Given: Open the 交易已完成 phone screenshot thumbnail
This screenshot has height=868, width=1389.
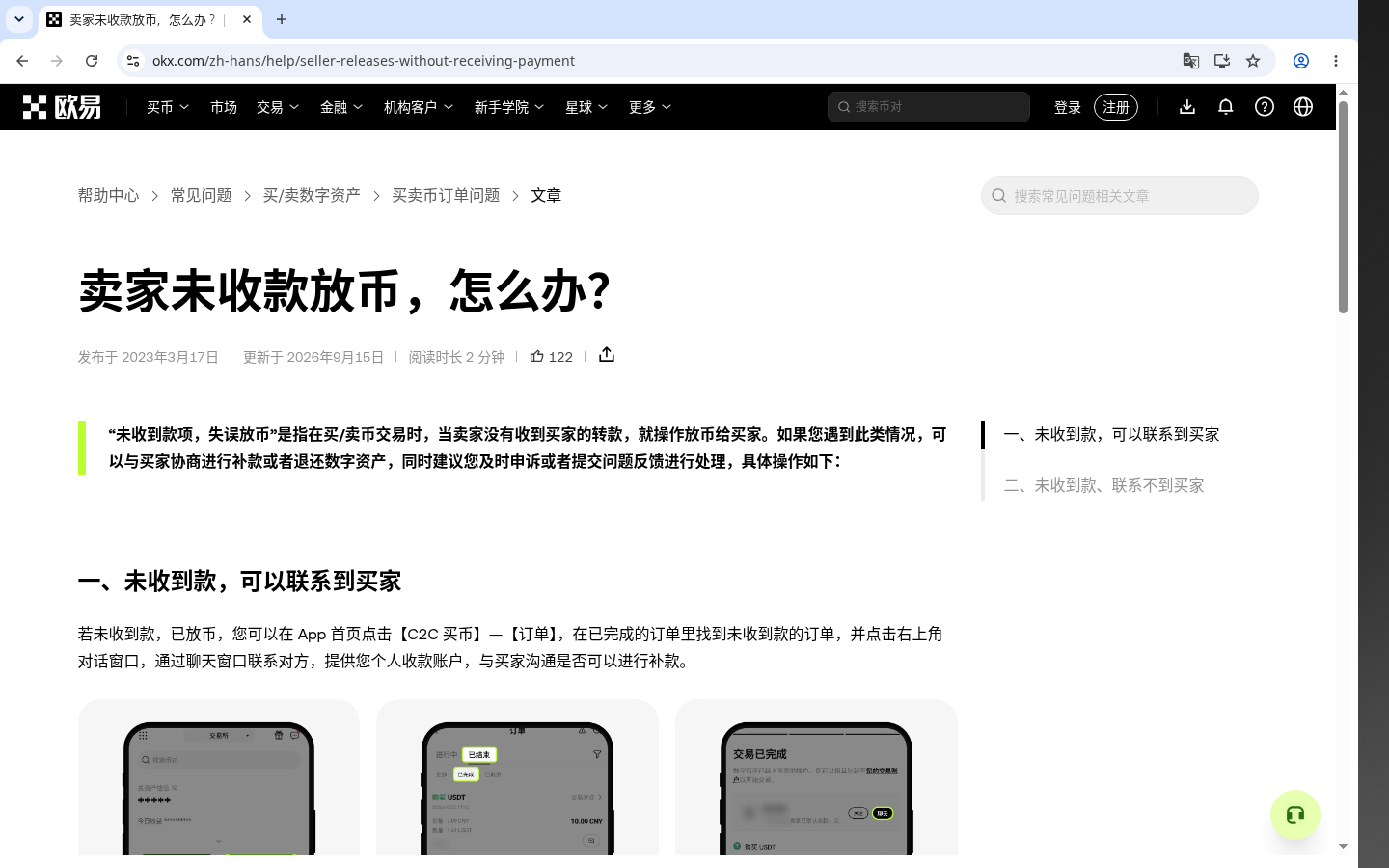Looking at the screenshot, I should coord(816,777).
